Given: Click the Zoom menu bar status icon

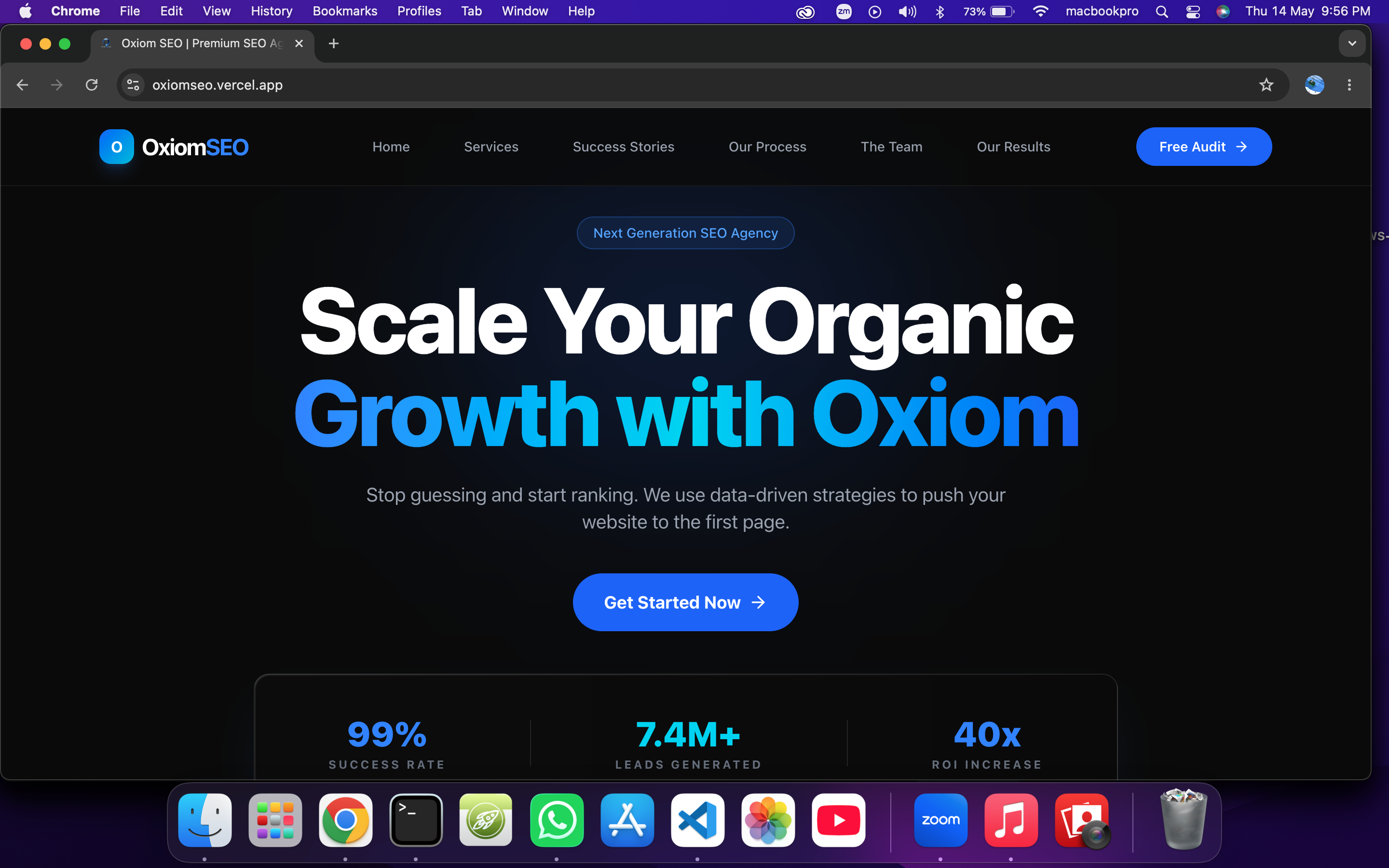Looking at the screenshot, I should tap(844, 12).
